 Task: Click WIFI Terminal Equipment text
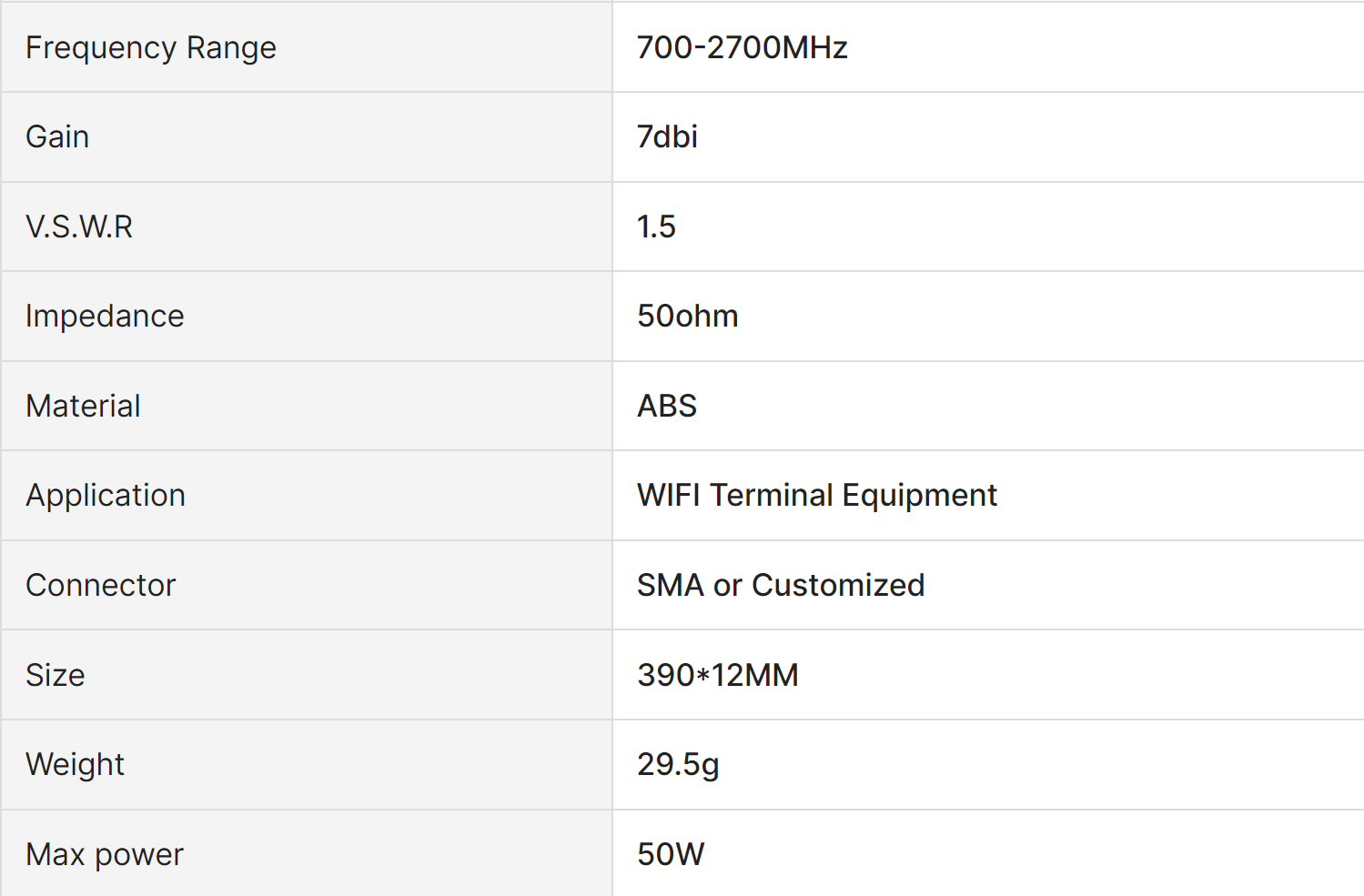point(816,495)
